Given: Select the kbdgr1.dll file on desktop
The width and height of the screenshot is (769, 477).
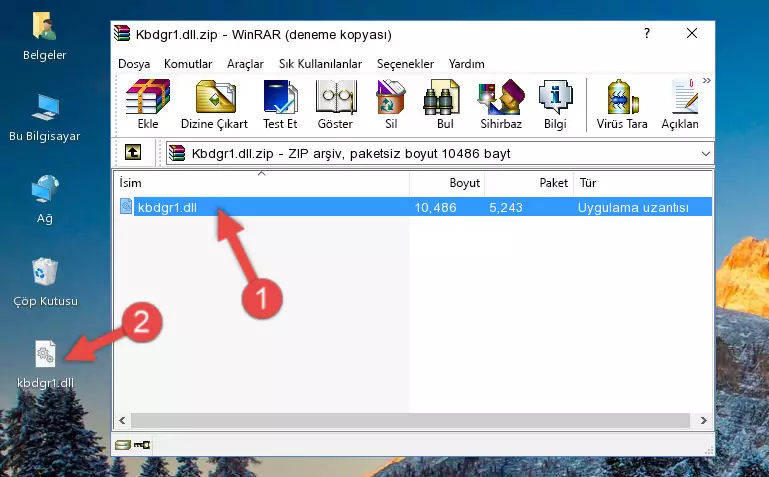Looking at the screenshot, I should click(x=45, y=365).
